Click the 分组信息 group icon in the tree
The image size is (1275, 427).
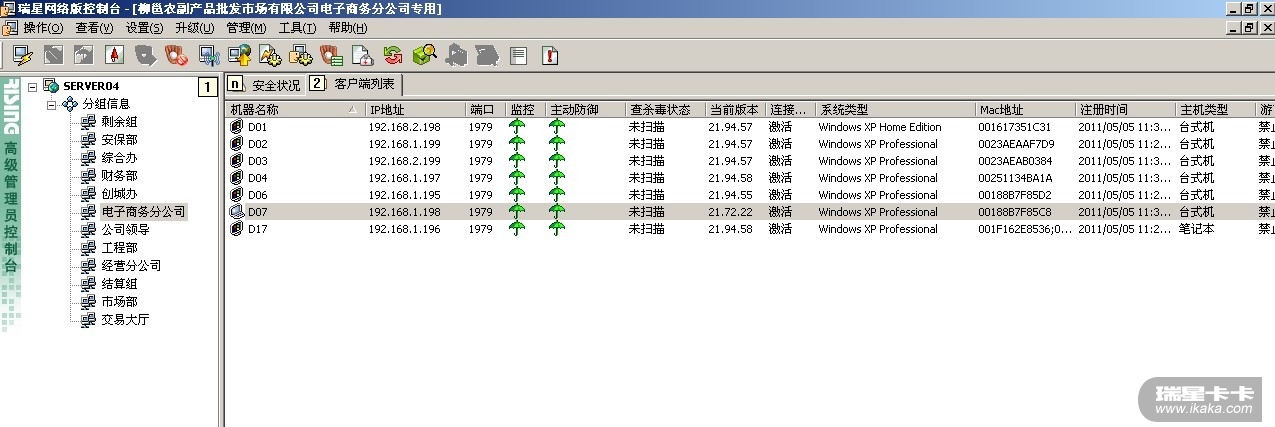point(70,104)
